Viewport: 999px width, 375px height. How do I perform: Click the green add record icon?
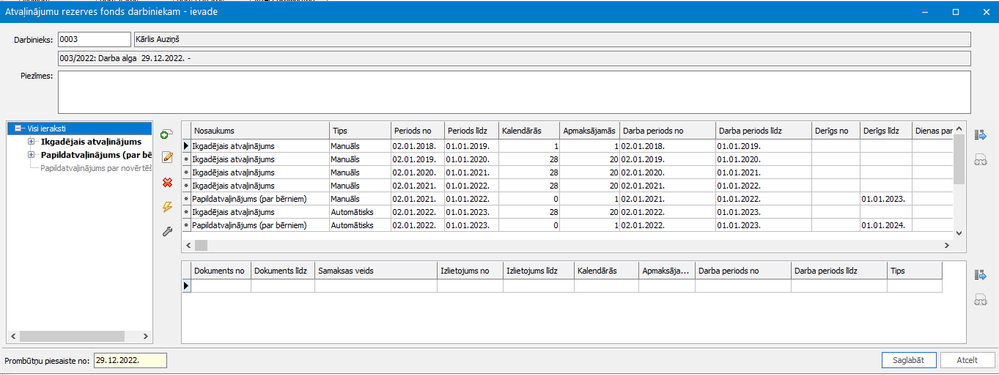[x=166, y=134]
